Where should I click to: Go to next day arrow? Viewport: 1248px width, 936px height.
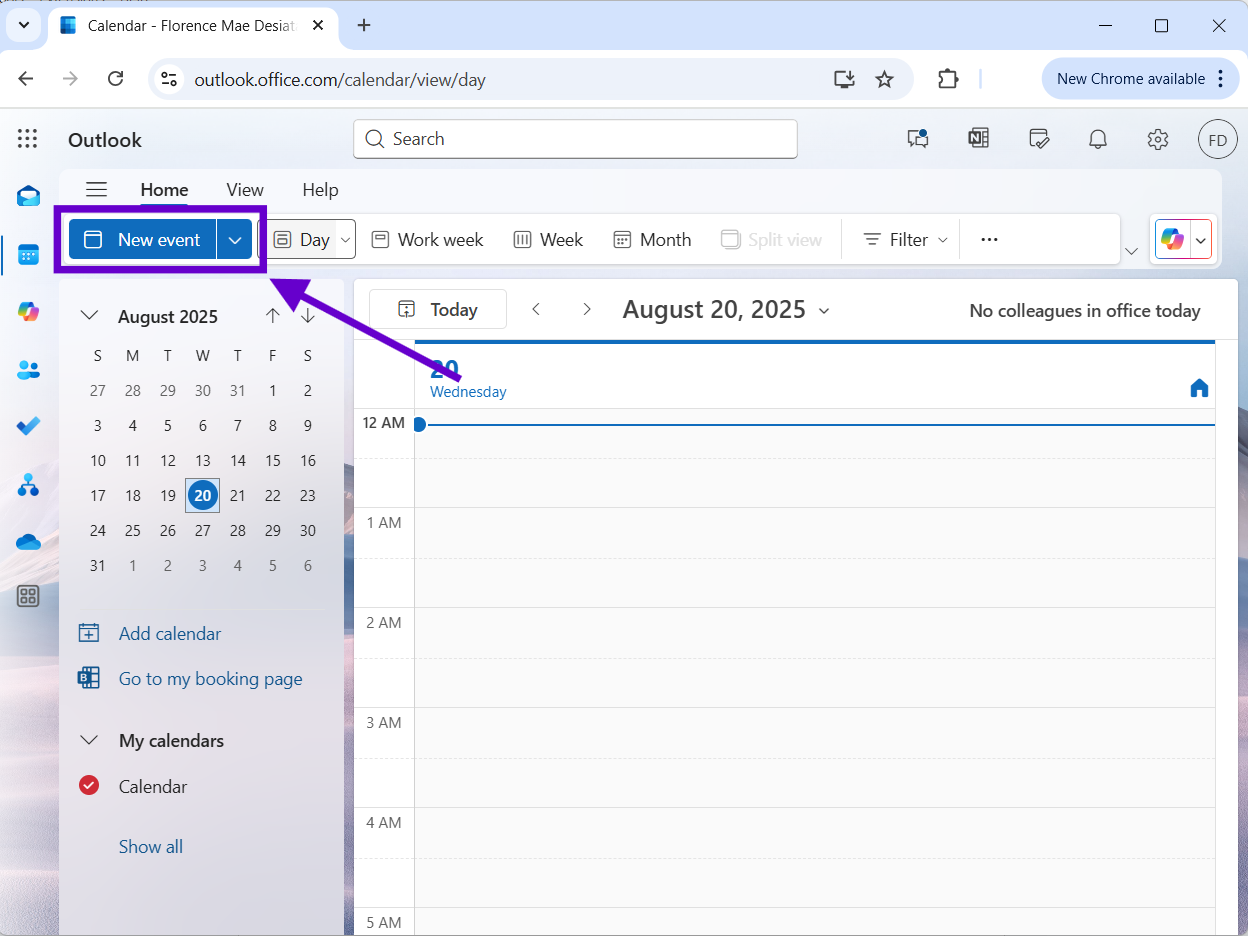(x=587, y=309)
